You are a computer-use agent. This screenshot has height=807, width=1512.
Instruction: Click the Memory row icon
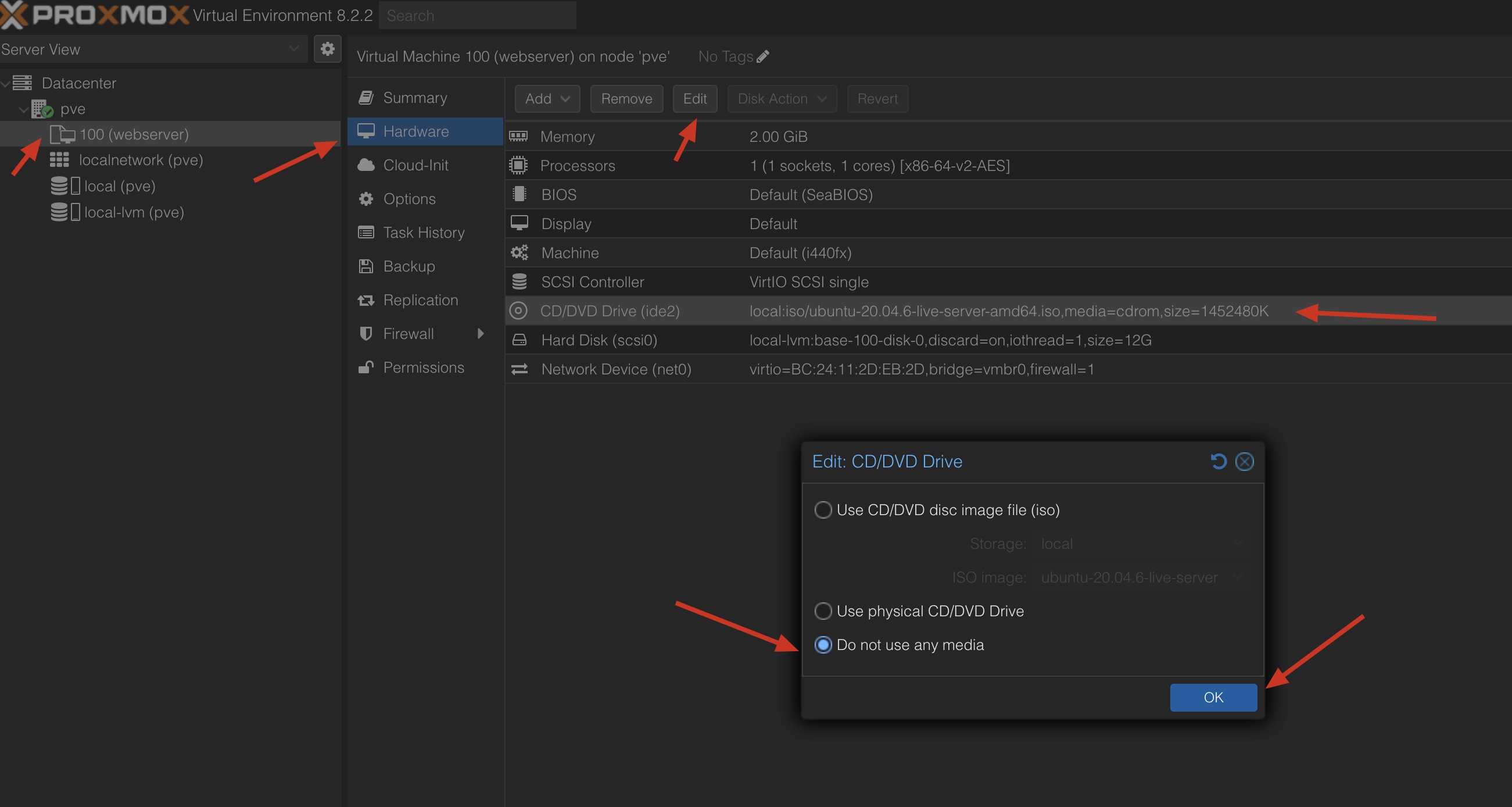(x=518, y=136)
